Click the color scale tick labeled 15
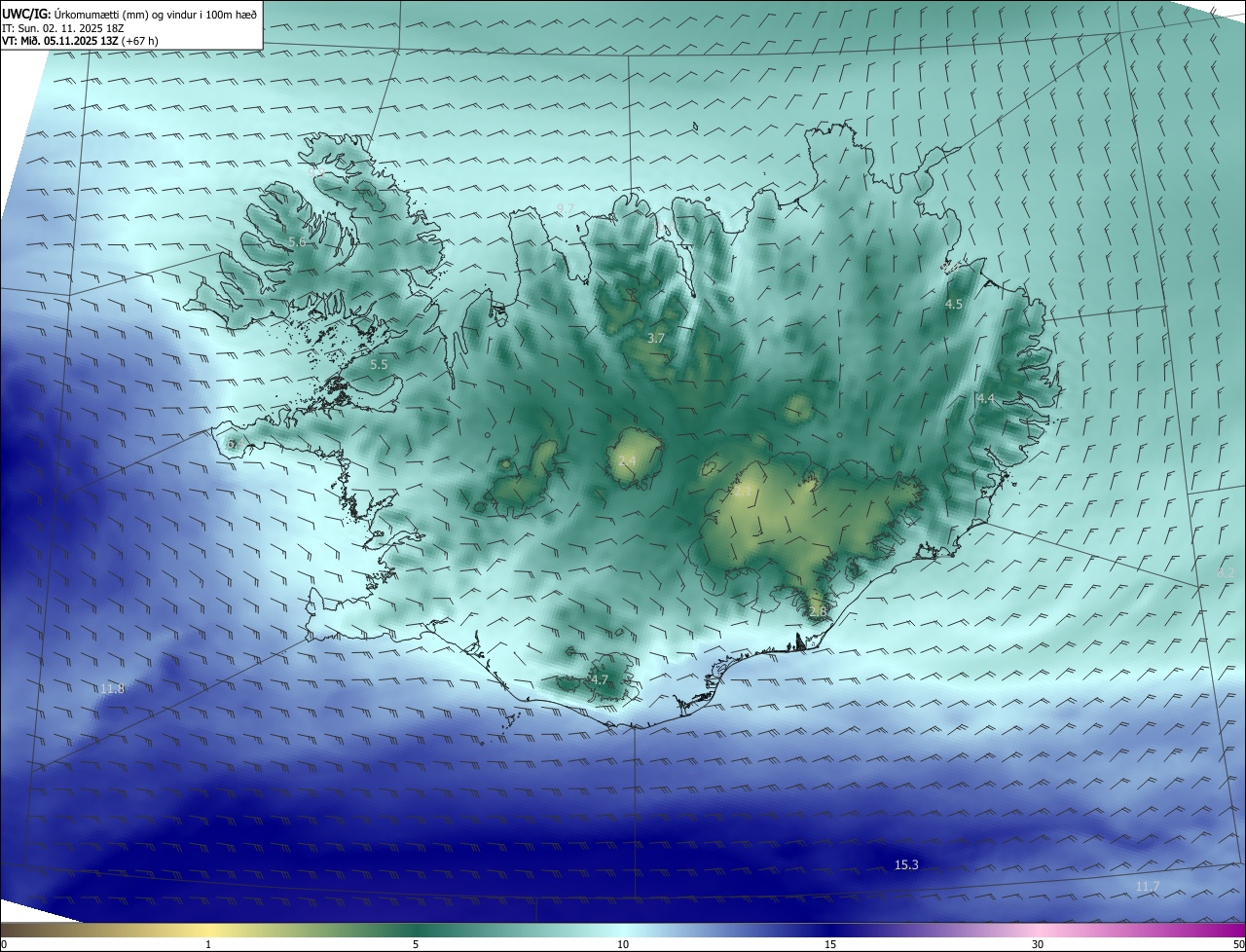This screenshot has height=952, width=1246. coord(830,944)
